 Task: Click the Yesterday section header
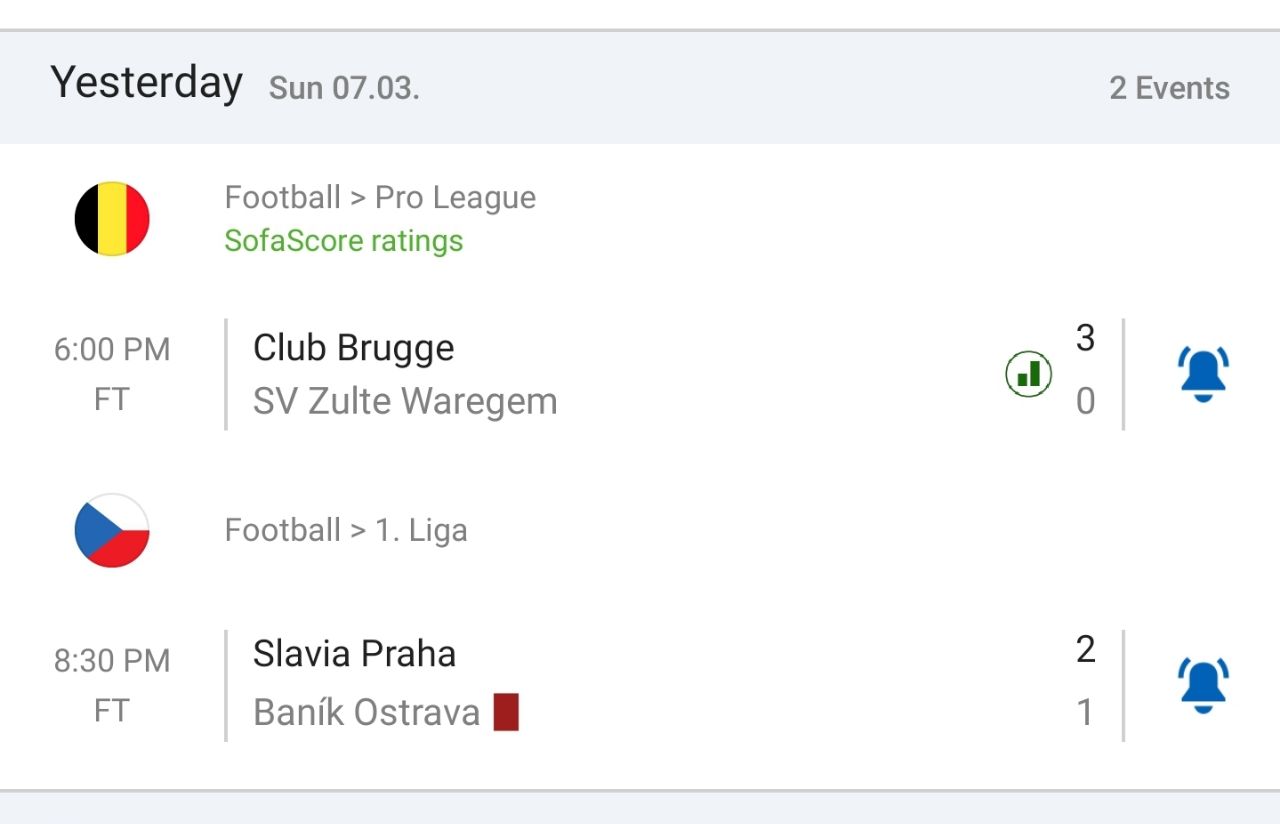tap(147, 82)
